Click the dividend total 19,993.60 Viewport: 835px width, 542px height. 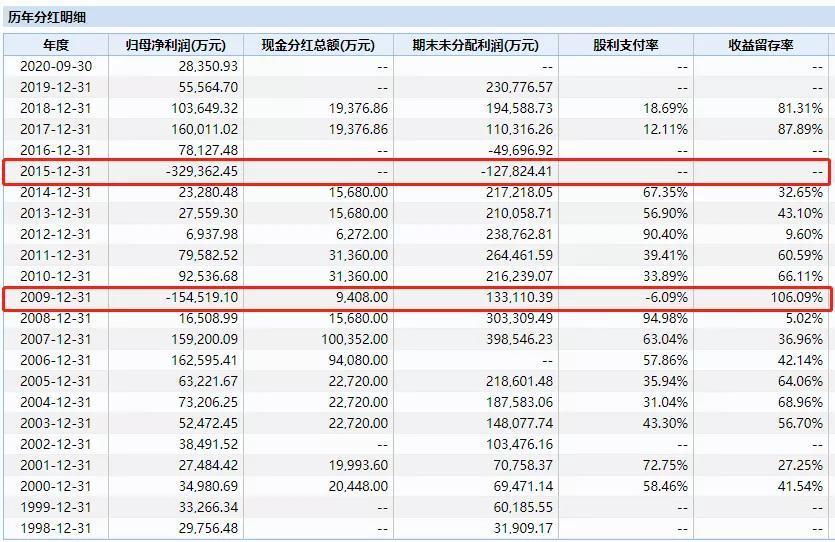click(358, 465)
